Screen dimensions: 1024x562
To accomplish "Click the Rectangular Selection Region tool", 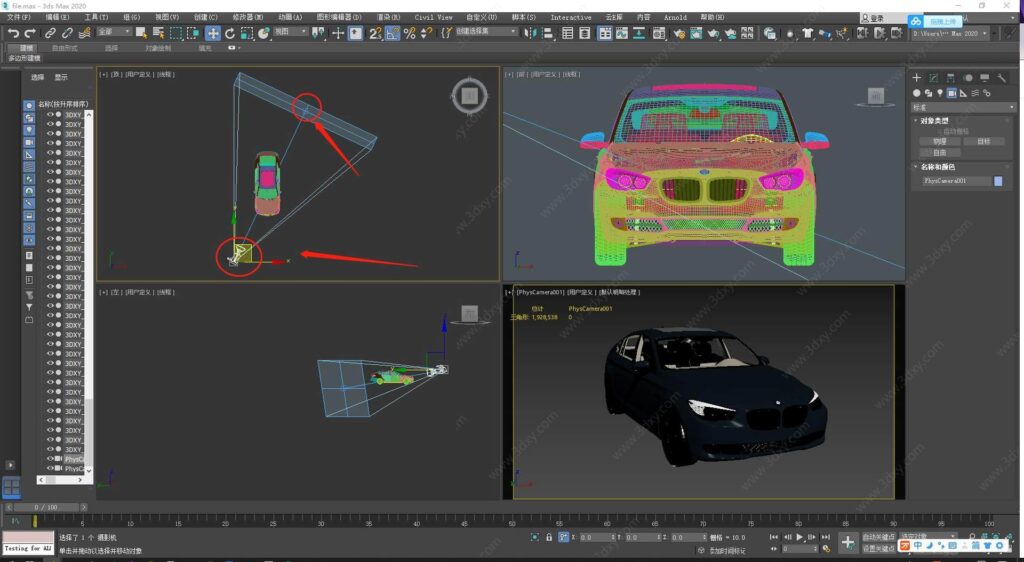I will [x=176, y=33].
